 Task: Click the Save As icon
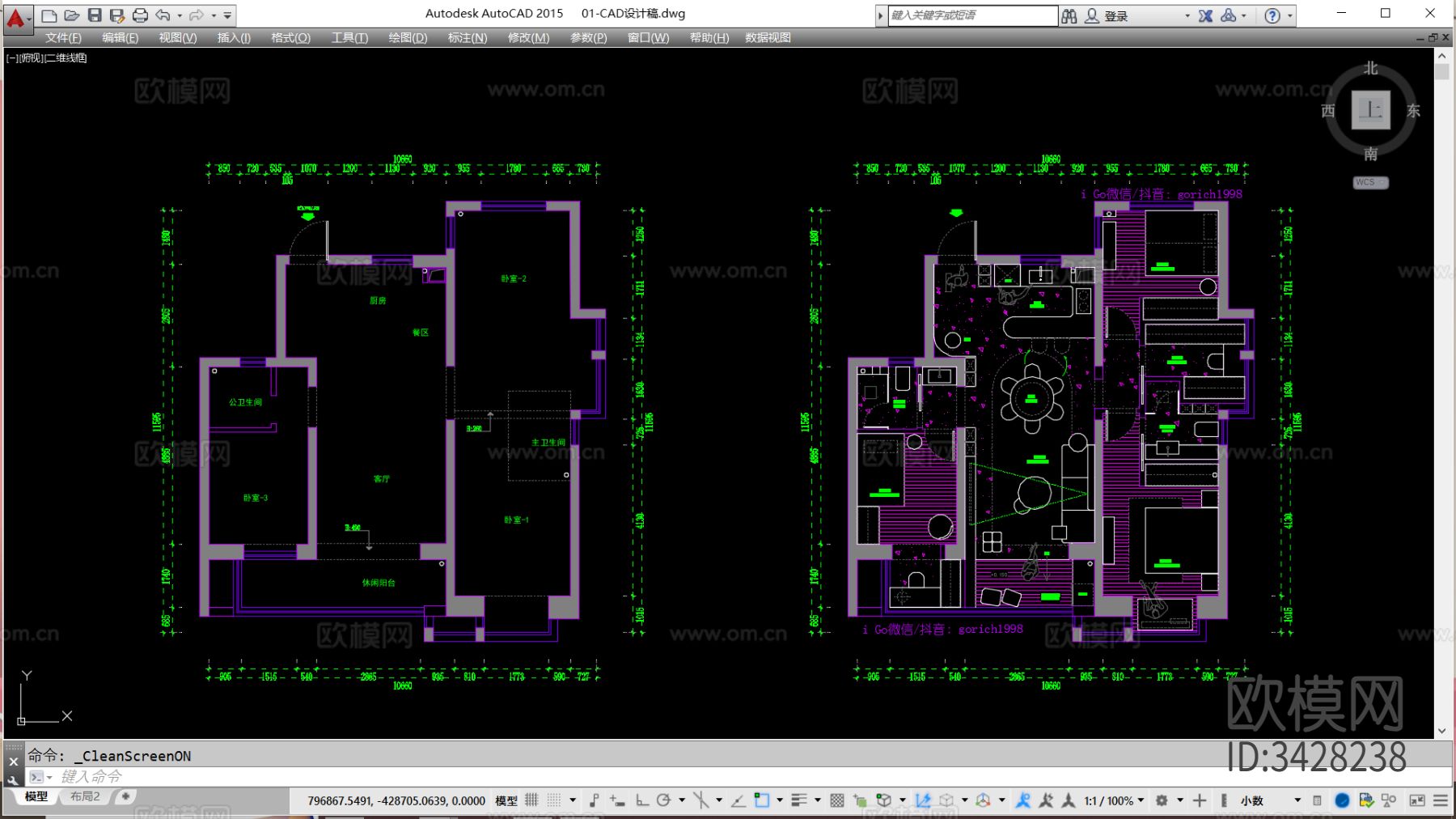(117, 15)
